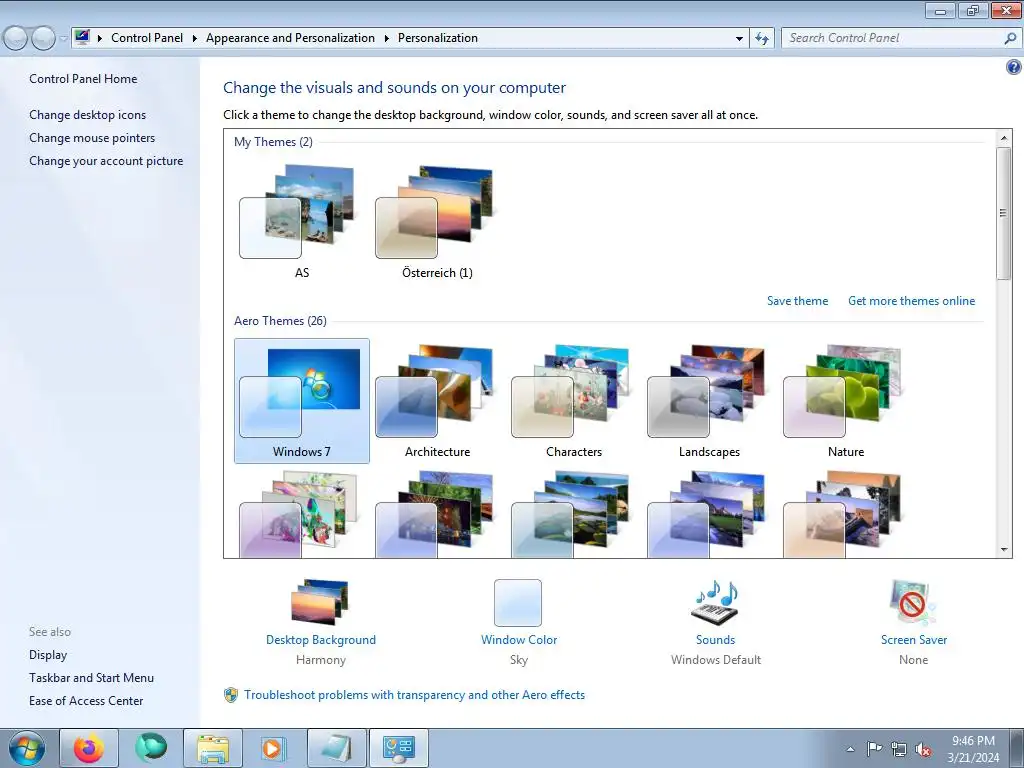Open Change desktop icons
Screen dimensions: 1024x768
[88, 115]
